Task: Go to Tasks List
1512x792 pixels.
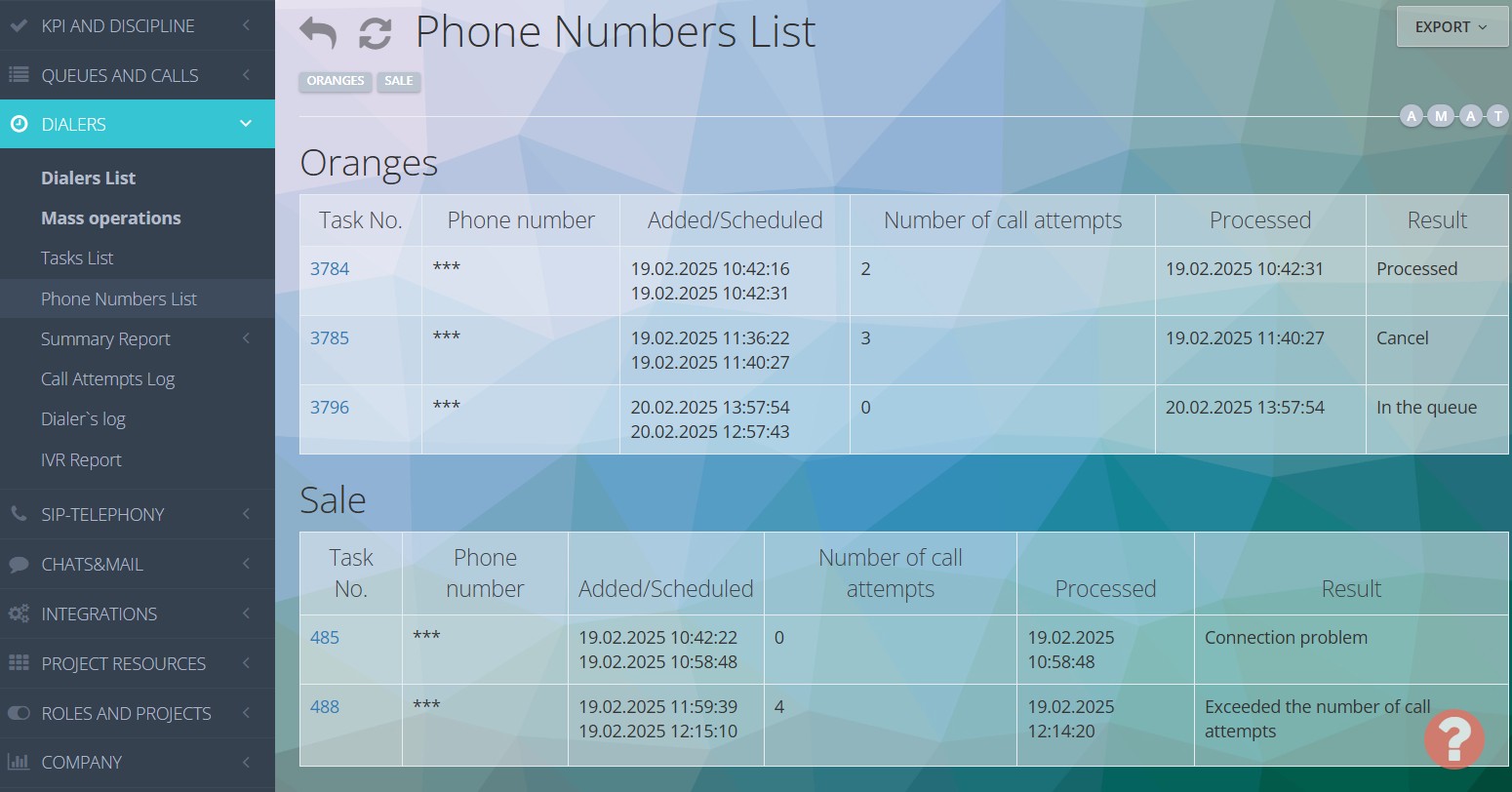Action: tap(77, 257)
